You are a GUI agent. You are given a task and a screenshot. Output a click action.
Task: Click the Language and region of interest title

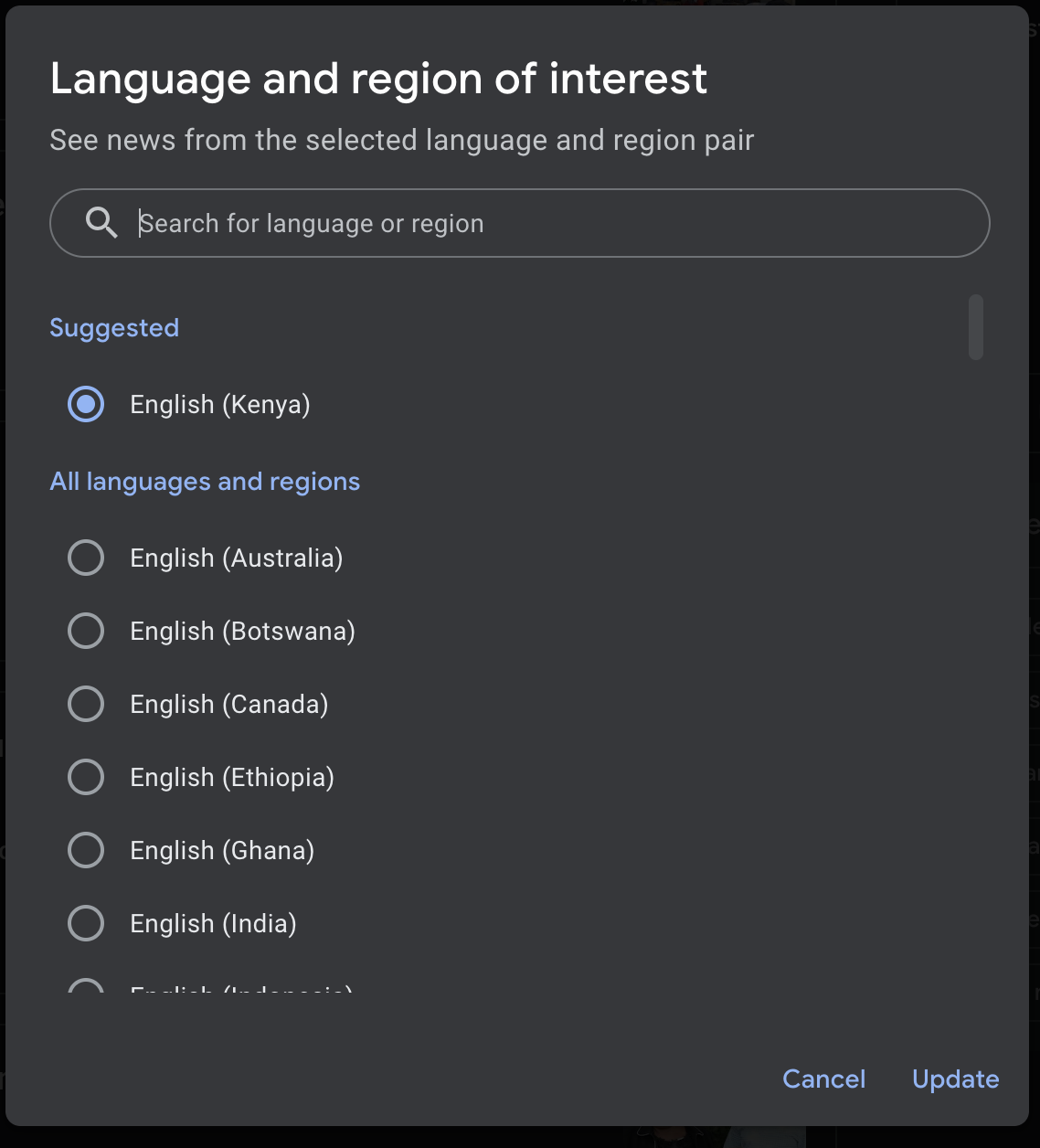[378, 79]
